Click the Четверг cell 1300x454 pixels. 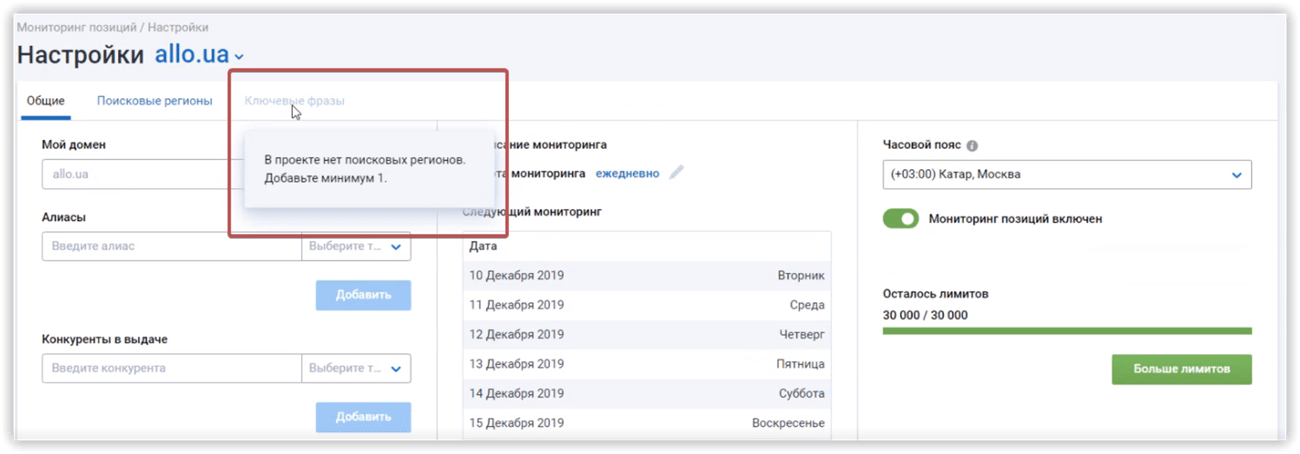pos(802,334)
